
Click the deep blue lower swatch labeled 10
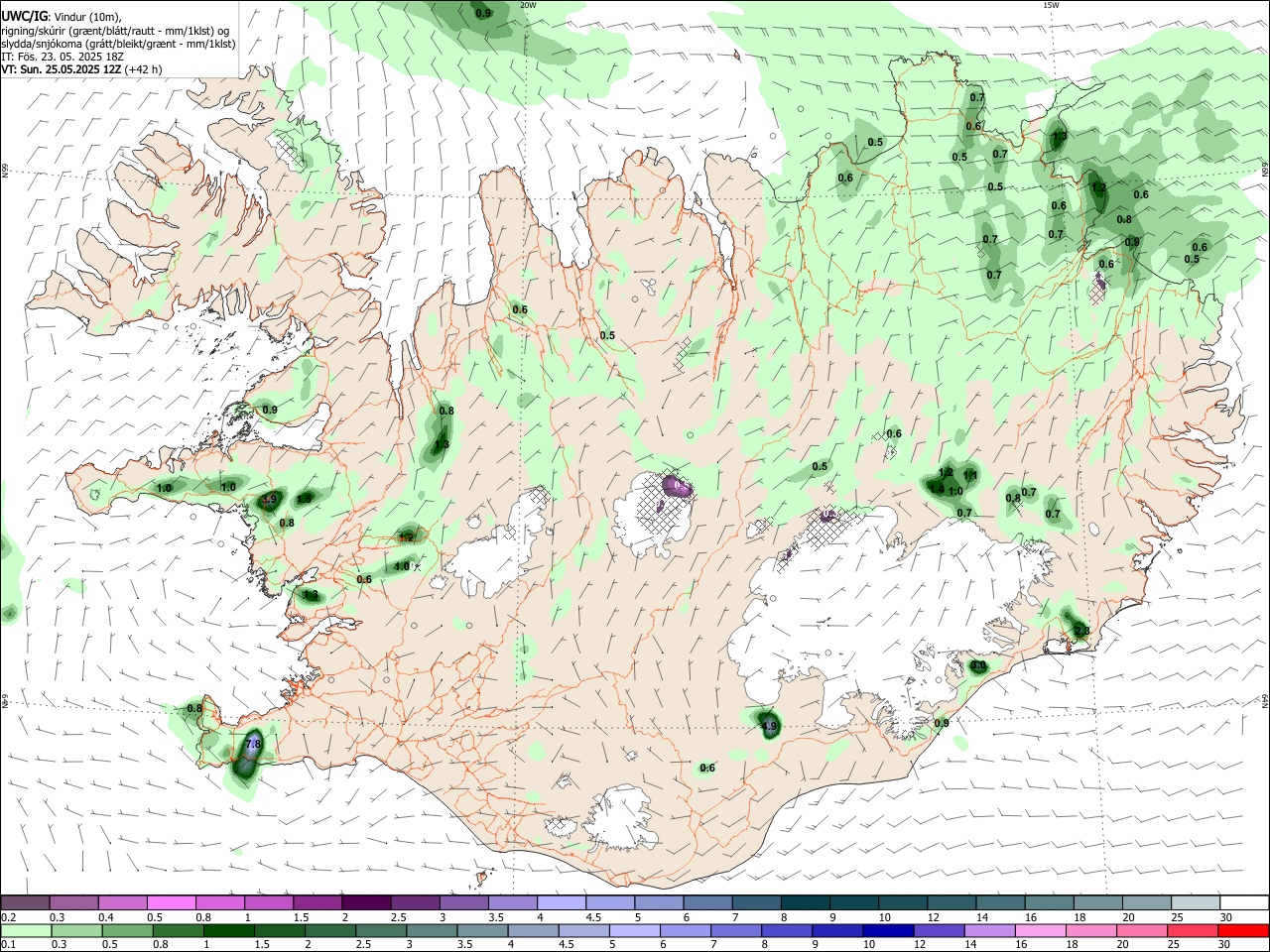888,931
